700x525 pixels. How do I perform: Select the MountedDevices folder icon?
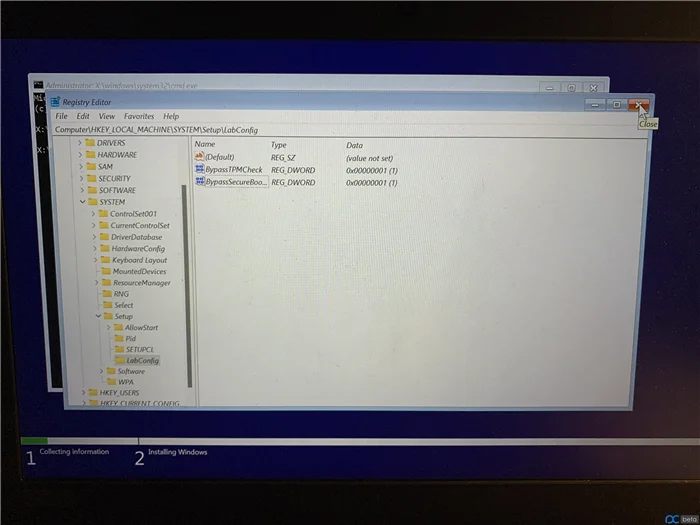pos(106,271)
